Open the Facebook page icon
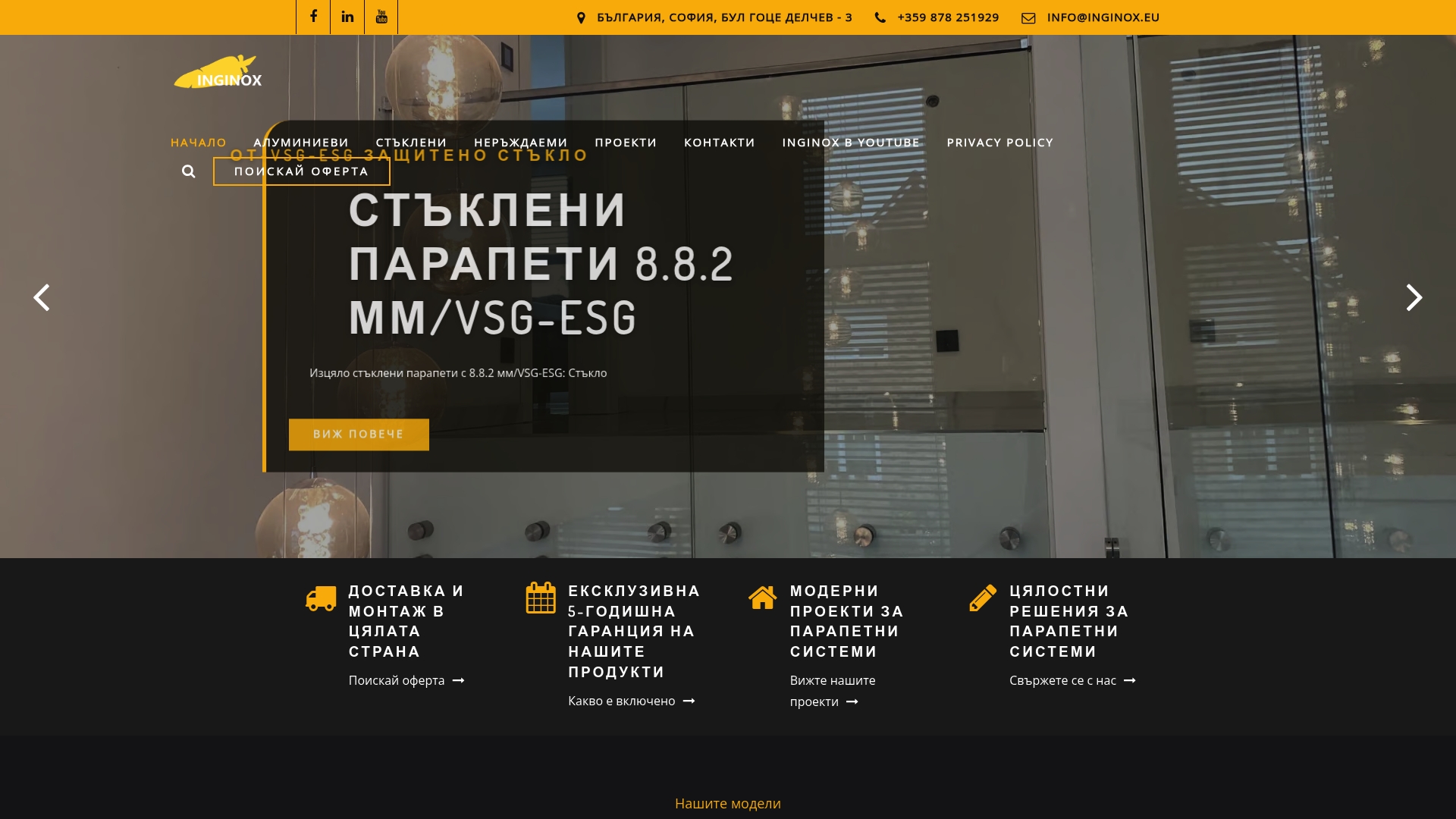This screenshot has width=1456, height=819. [313, 17]
